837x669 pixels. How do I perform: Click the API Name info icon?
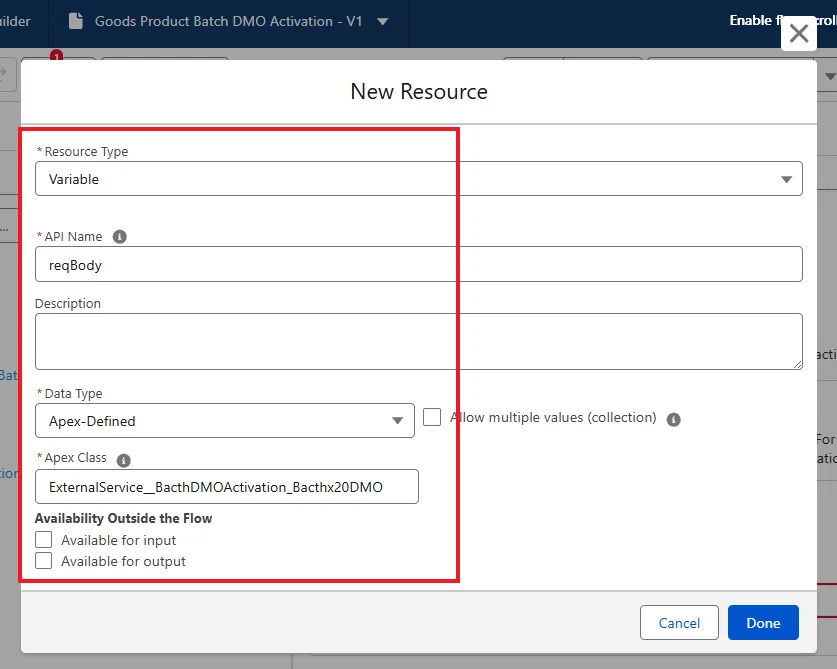click(120, 237)
